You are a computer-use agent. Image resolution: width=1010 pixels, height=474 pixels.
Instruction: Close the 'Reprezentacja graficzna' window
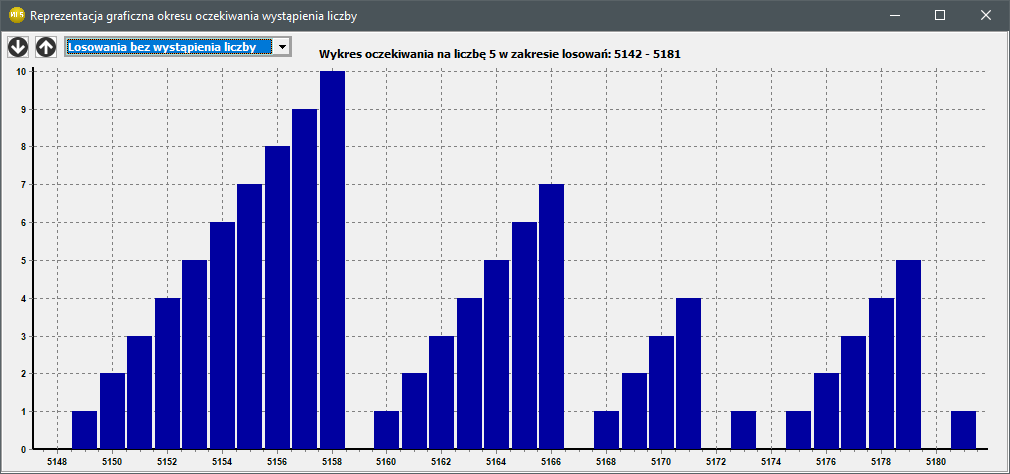tap(986, 15)
